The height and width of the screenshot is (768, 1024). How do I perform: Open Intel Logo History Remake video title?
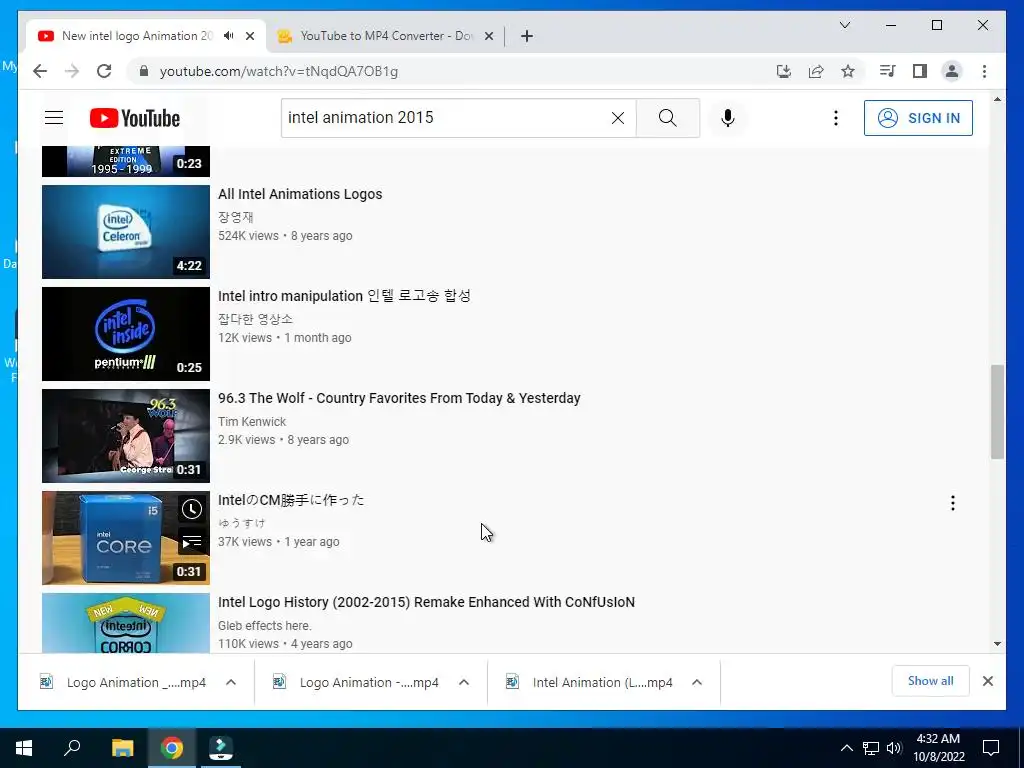pos(426,602)
